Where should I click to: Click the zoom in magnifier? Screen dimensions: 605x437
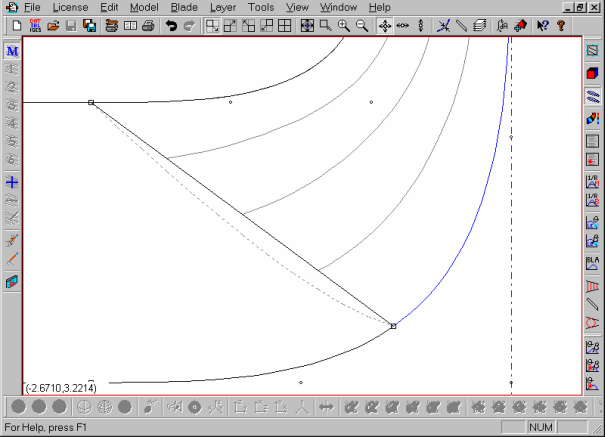pos(343,26)
